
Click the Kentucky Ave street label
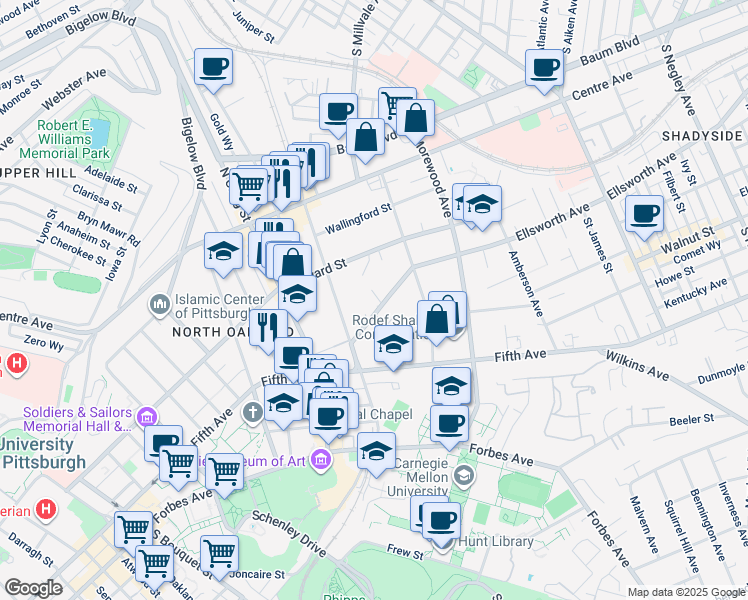pos(696,293)
